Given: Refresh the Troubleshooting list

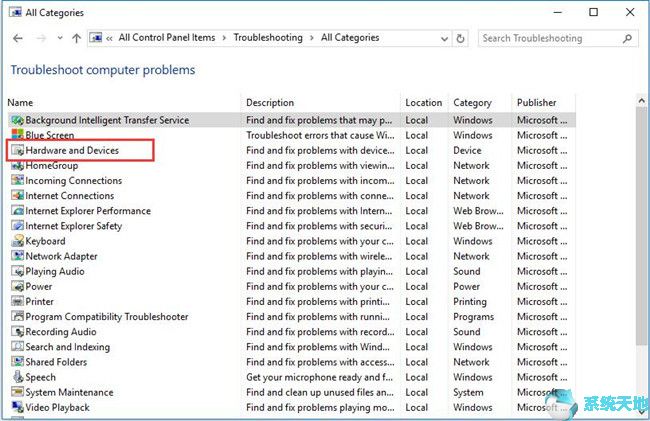Looking at the screenshot, I should pos(460,39).
